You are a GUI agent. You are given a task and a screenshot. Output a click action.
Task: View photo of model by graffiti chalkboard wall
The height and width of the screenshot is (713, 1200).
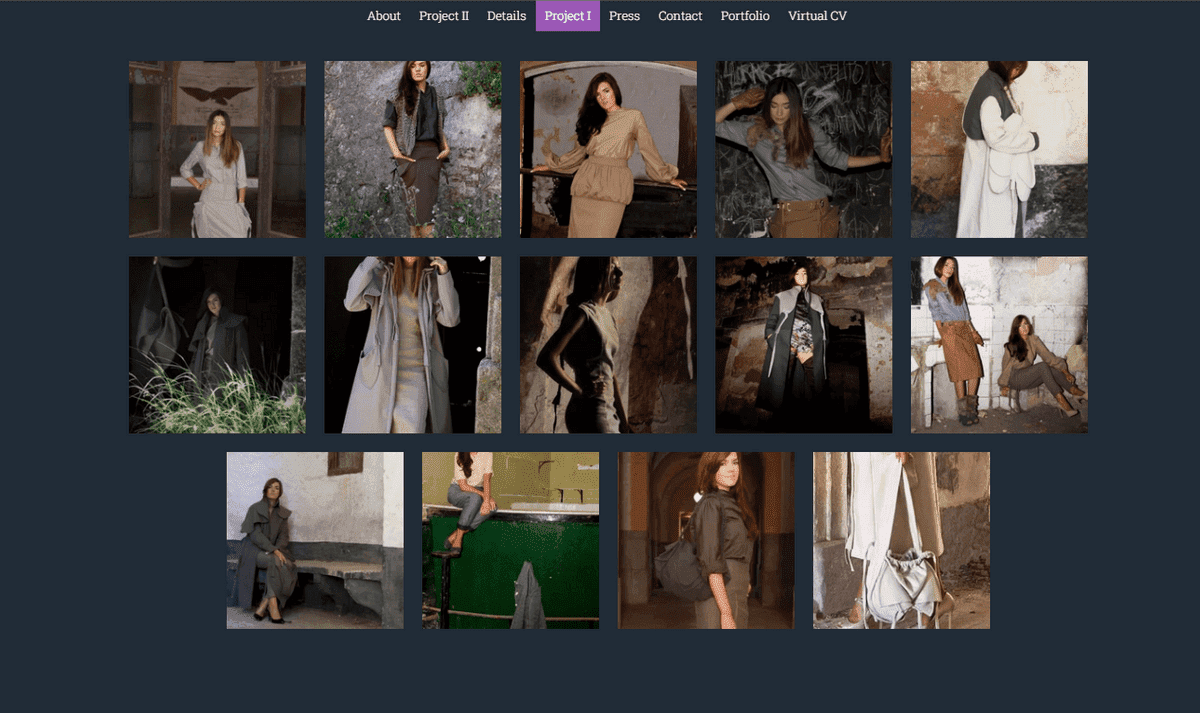[x=804, y=149]
